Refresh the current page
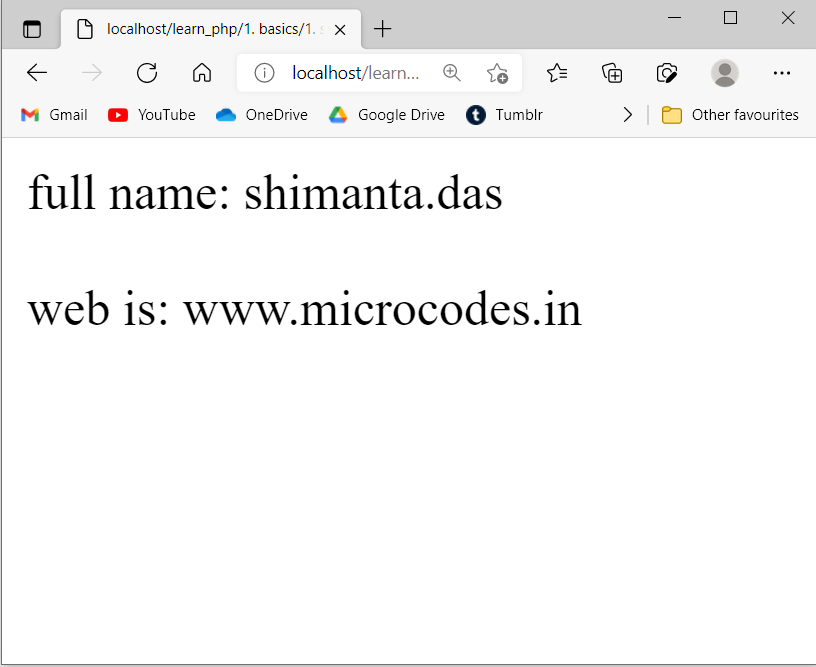Viewport: 816px width, 667px height. coord(147,73)
